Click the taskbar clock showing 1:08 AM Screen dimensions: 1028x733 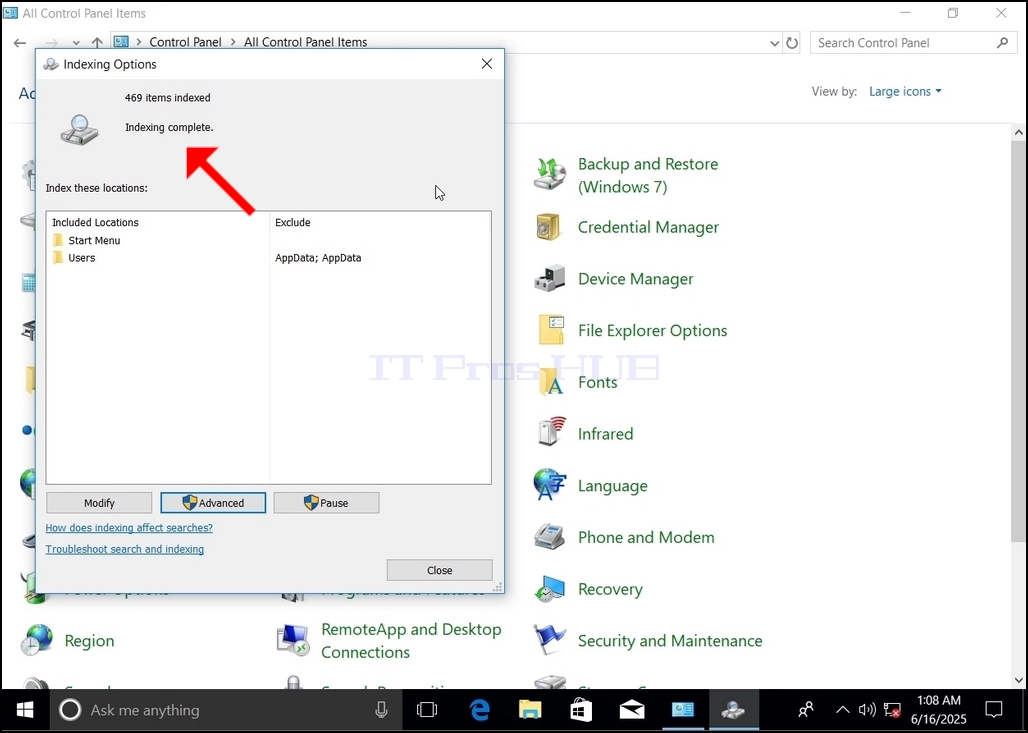(x=938, y=710)
